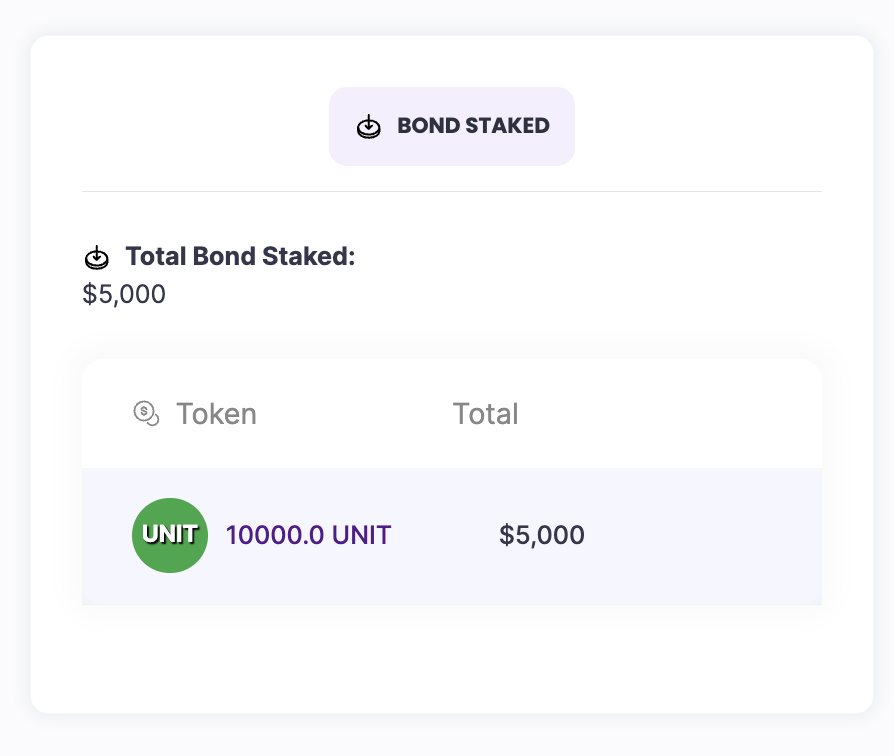
Task: Select the $5,000 value below the heading
Action: tap(124, 294)
